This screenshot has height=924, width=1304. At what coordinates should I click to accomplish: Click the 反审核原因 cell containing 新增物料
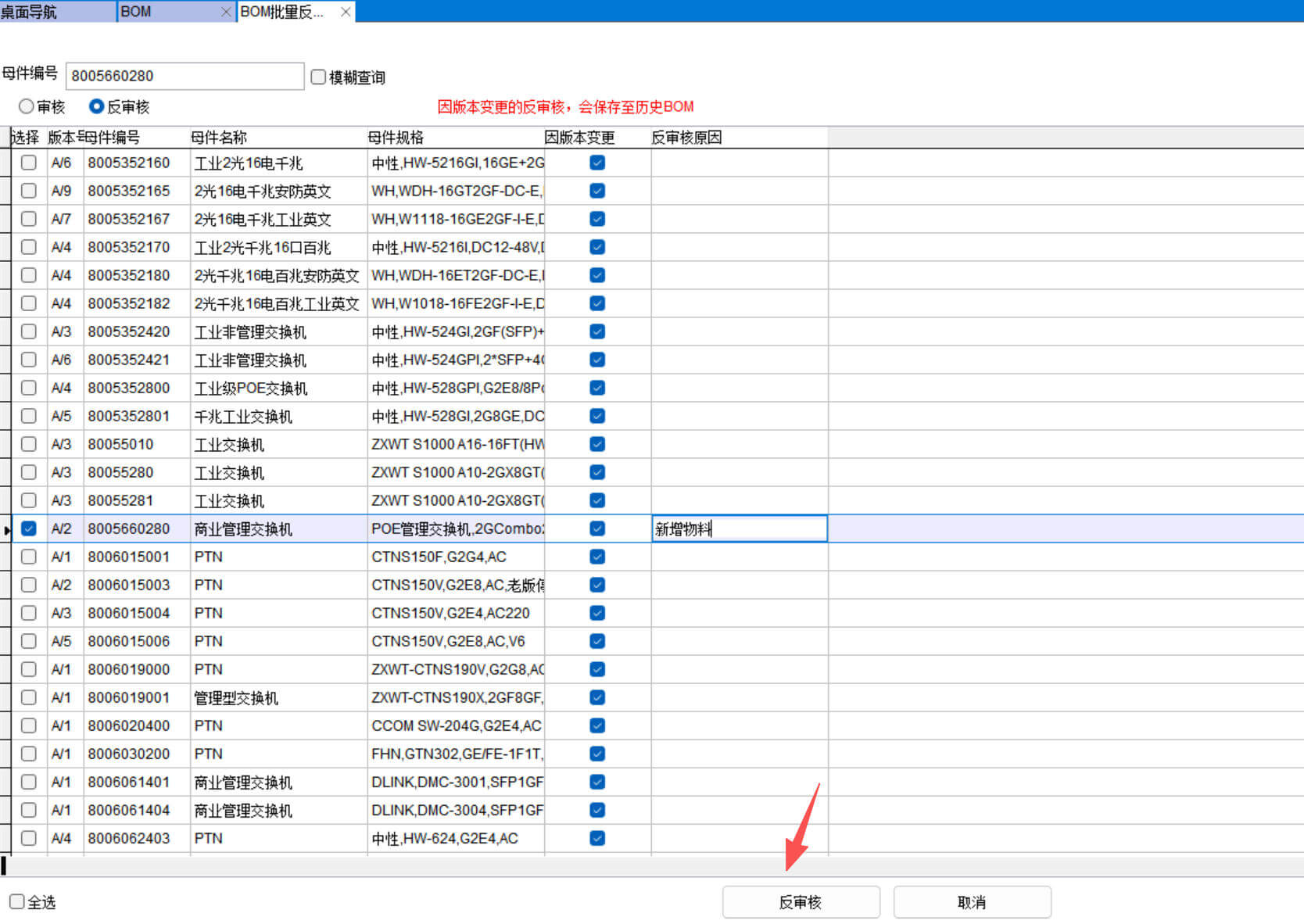[x=739, y=528]
